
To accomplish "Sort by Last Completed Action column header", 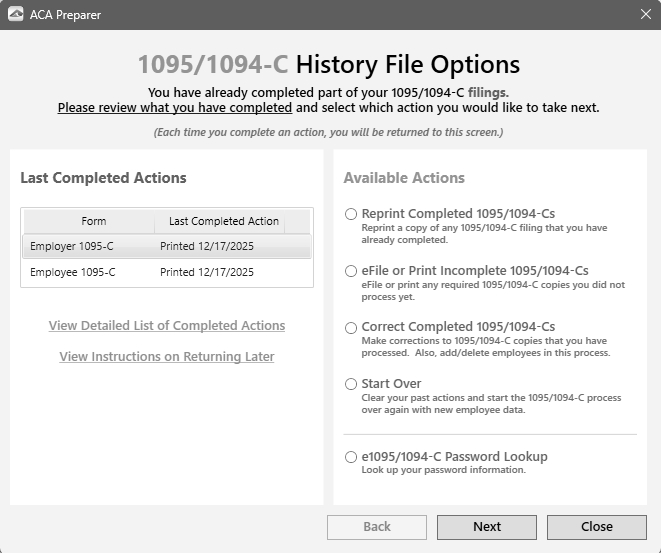I will (x=223, y=221).
